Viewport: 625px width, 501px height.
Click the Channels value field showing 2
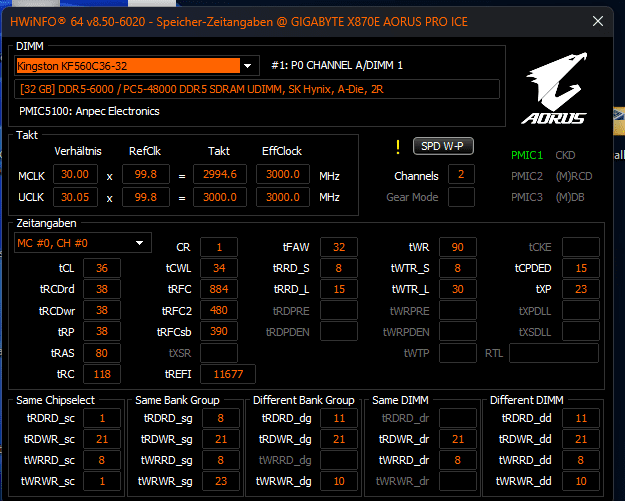point(461,174)
